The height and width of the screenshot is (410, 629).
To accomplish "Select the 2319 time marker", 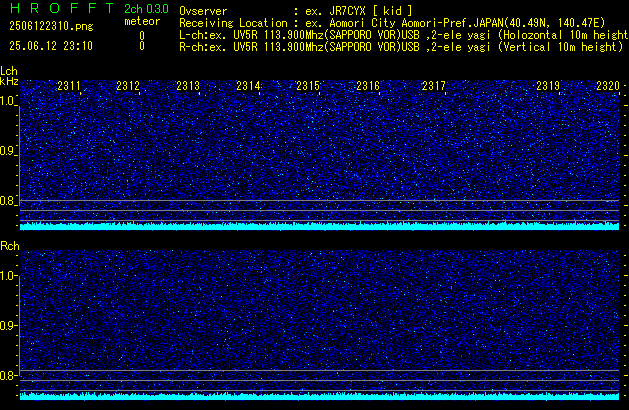I will 548,86.
